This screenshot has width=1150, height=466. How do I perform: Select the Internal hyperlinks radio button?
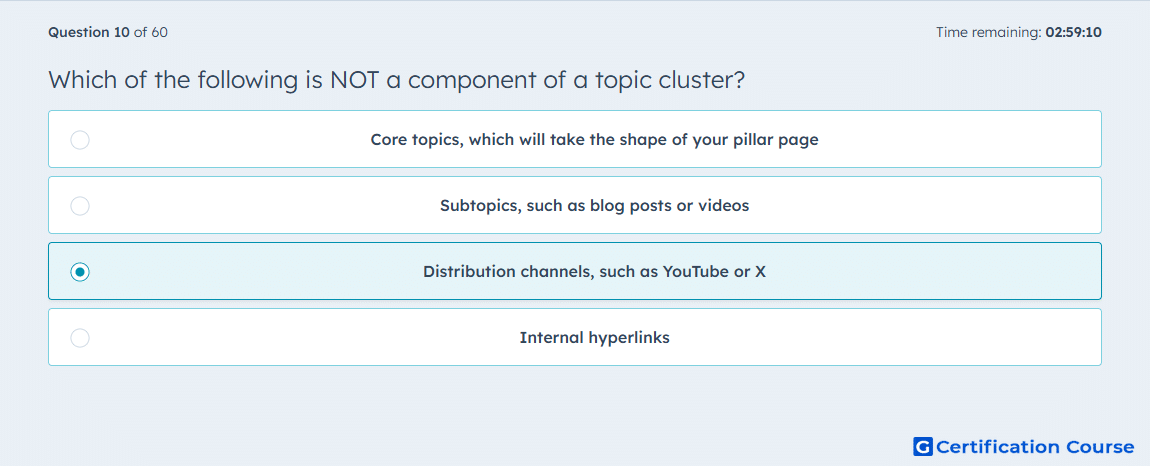(80, 338)
